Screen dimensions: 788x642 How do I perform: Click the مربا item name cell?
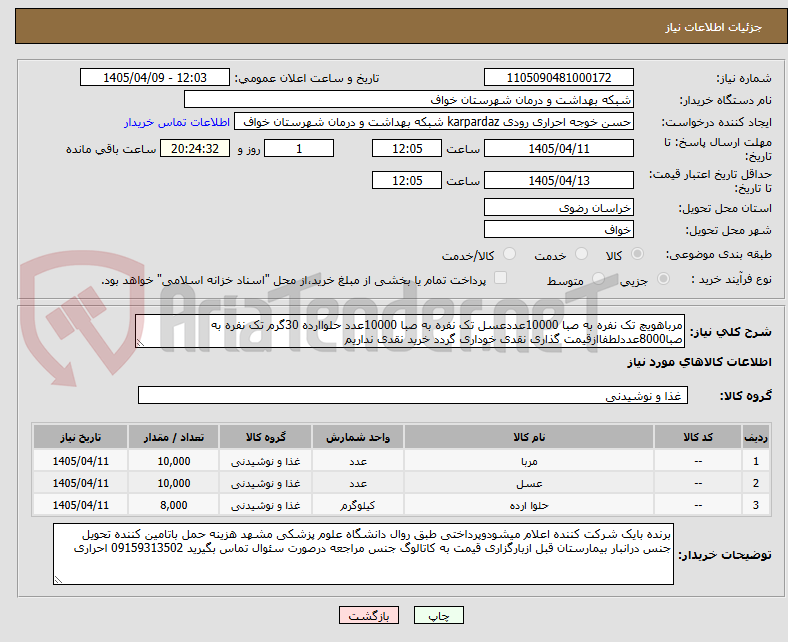click(x=529, y=461)
